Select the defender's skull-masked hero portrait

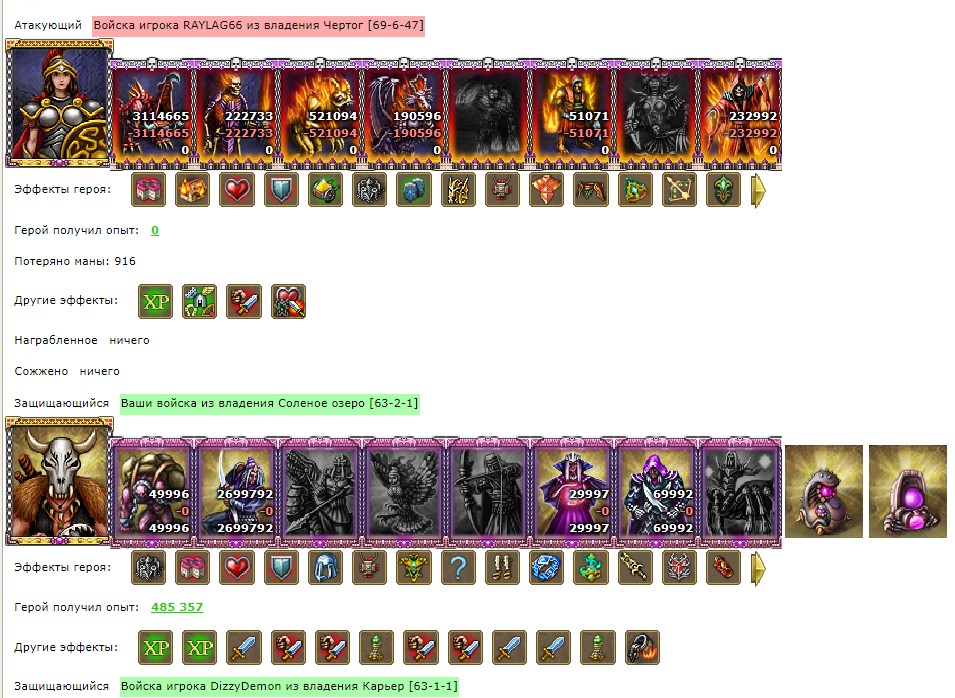[x=59, y=480]
